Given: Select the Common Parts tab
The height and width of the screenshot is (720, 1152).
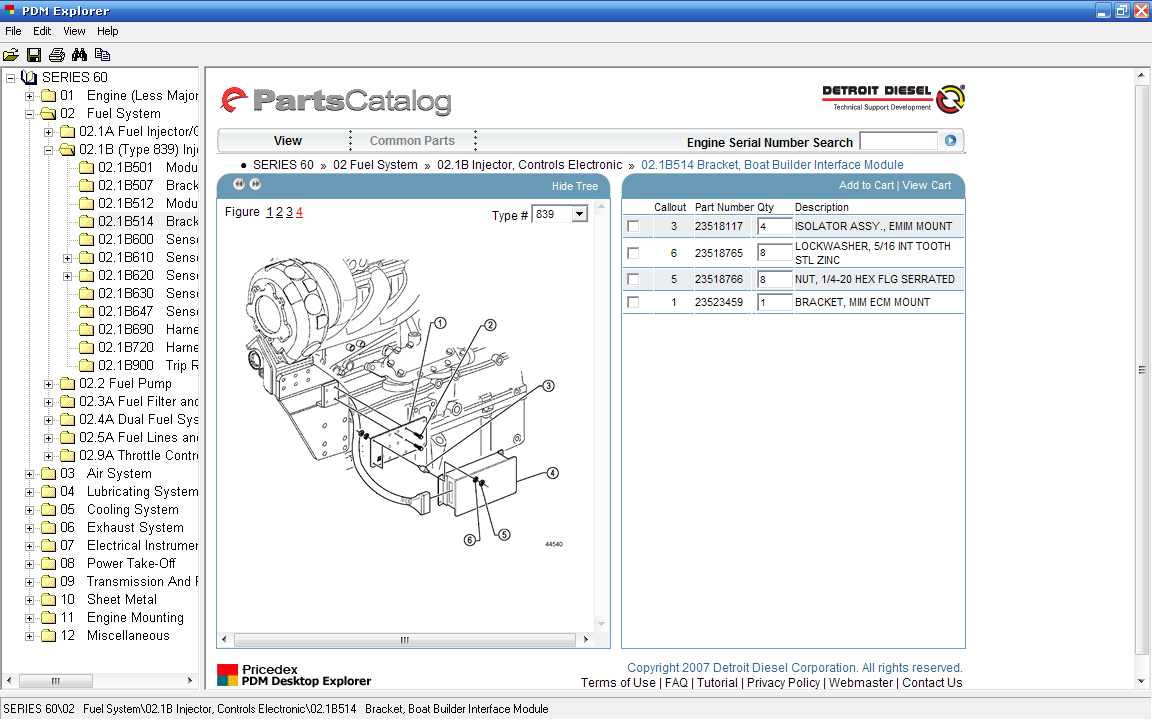Looking at the screenshot, I should pos(412,140).
